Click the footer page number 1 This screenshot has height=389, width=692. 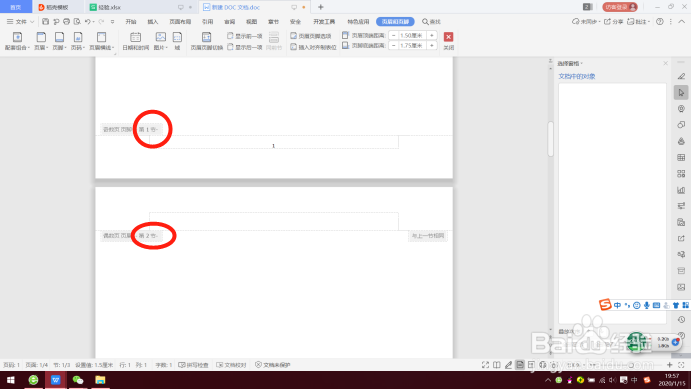coord(274,146)
